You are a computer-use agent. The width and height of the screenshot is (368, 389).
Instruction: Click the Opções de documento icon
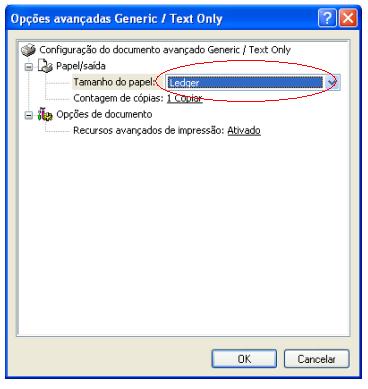tap(45, 114)
